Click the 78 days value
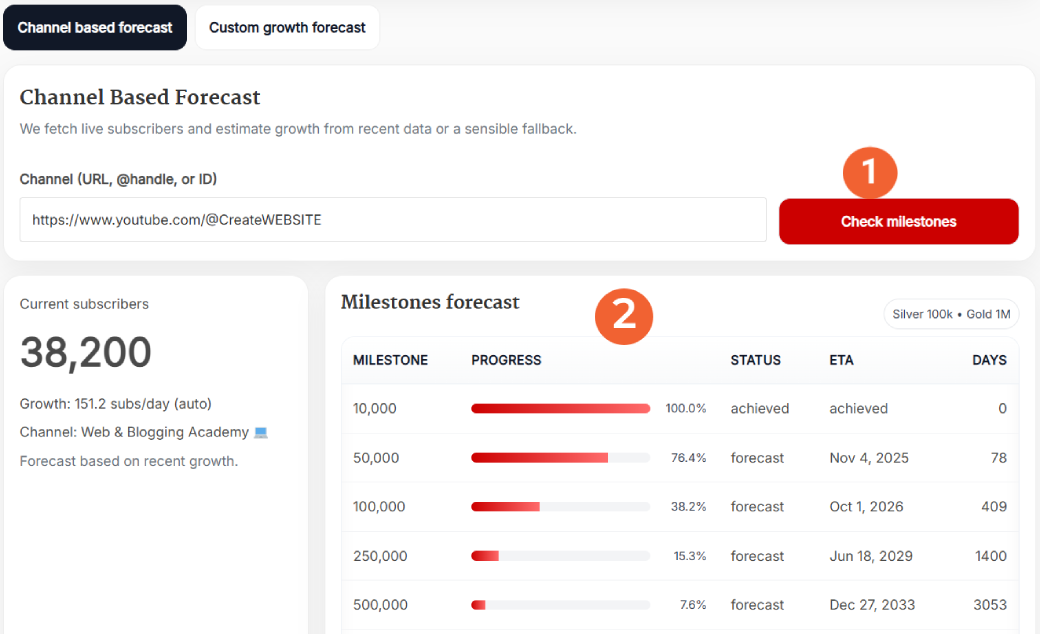The width and height of the screenshot is (1040, 634). [x=999, y=458]
